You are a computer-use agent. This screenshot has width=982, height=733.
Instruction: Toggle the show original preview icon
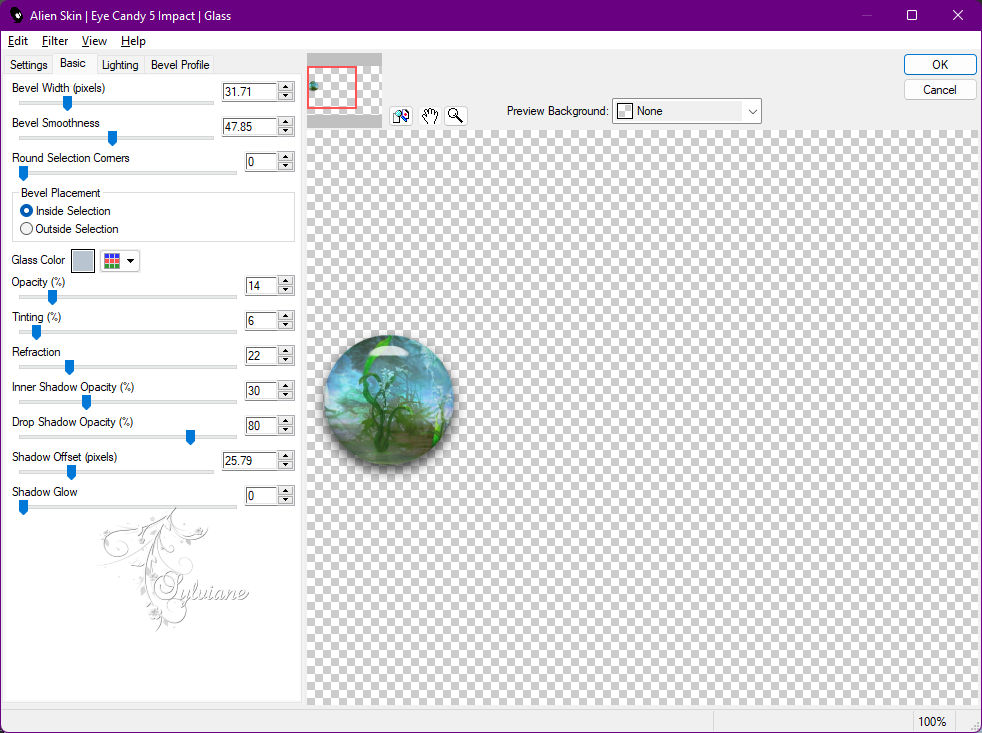pos(401,116)
